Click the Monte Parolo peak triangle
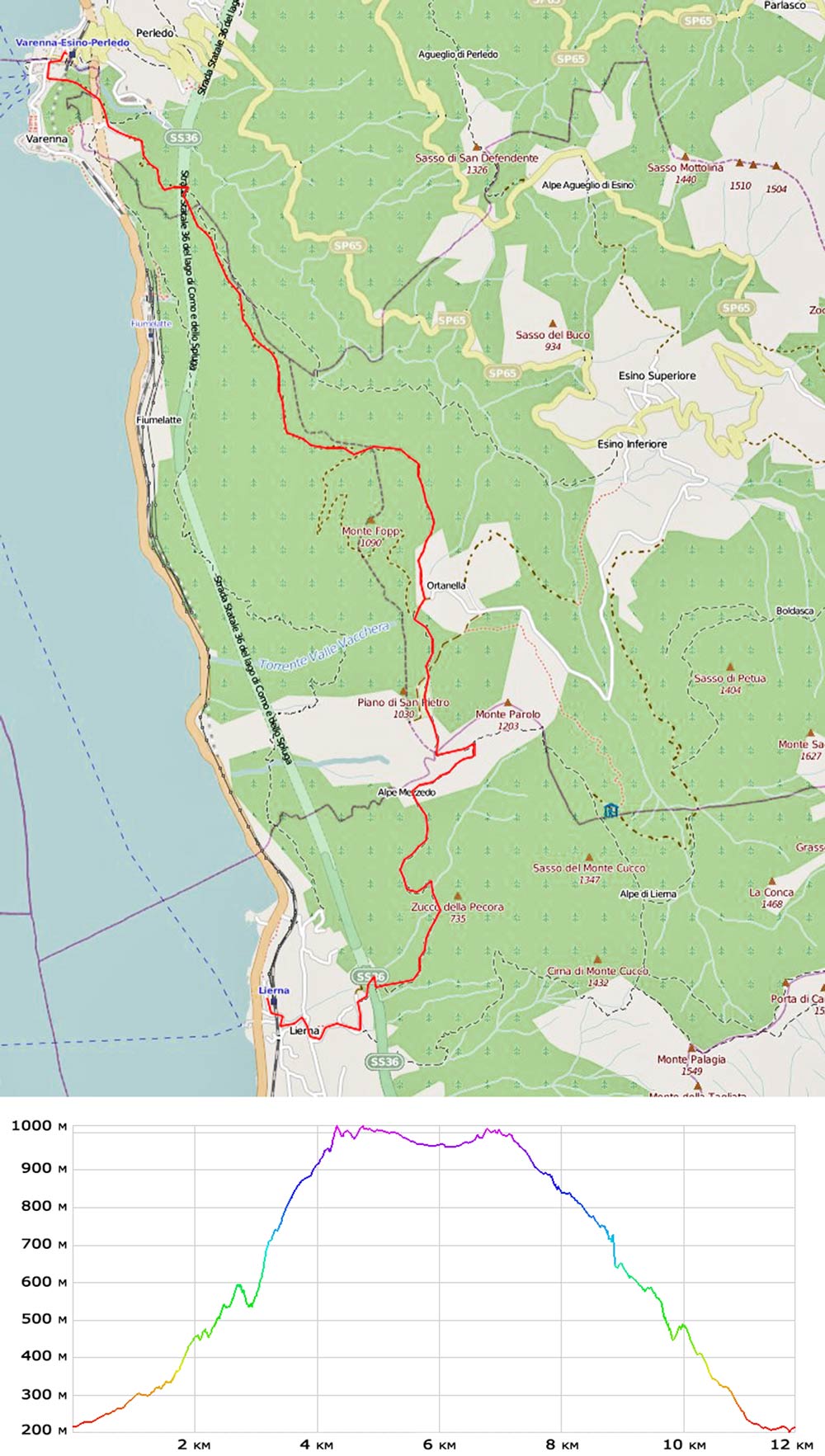The height and width of the screenshot is (1456, 825). coord(507,703)
